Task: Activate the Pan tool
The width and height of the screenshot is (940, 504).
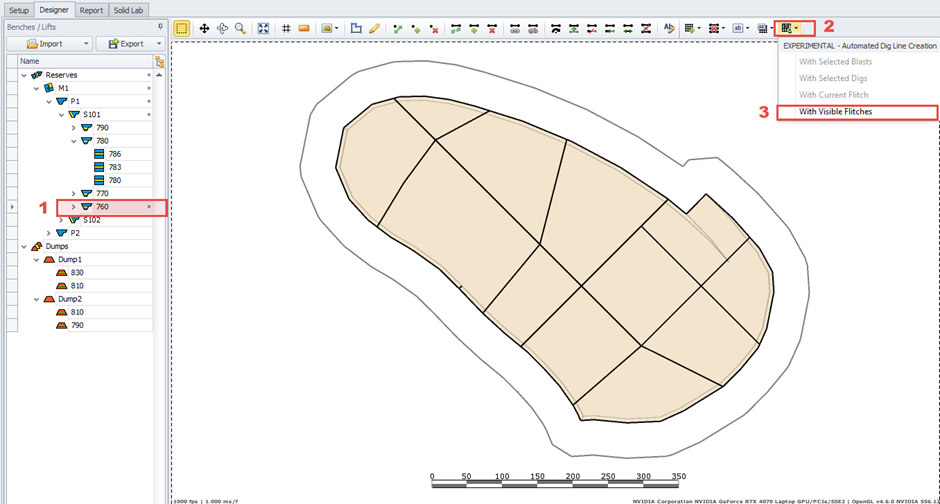Action: (x=204, y=29)
